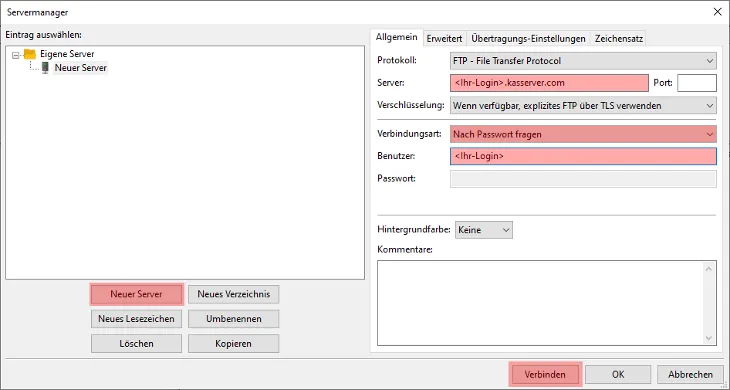Open the Übertragungs-Einstellungen tab
This screenshot has width=730, height=390.
pos(528,39)
